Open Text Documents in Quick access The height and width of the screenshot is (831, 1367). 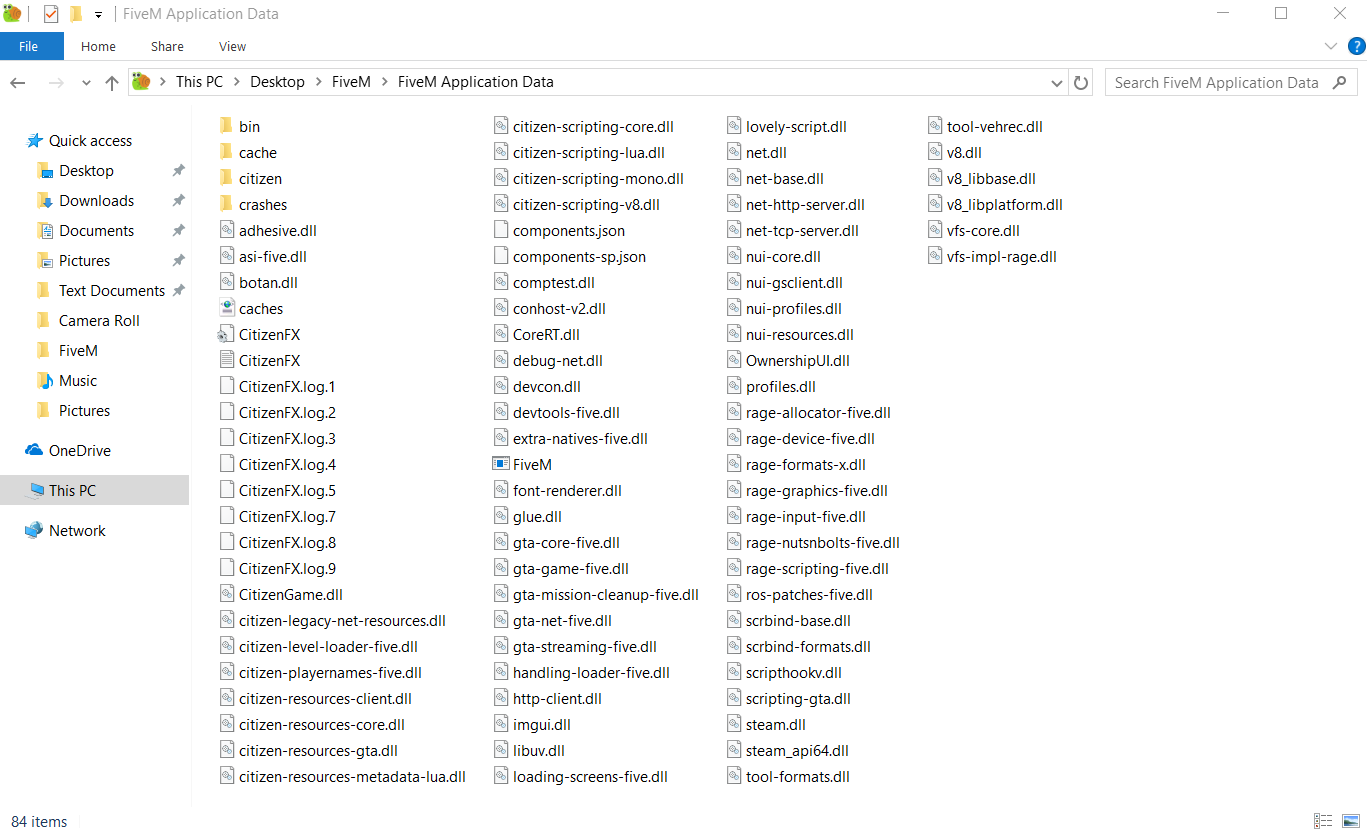point(112,290)
